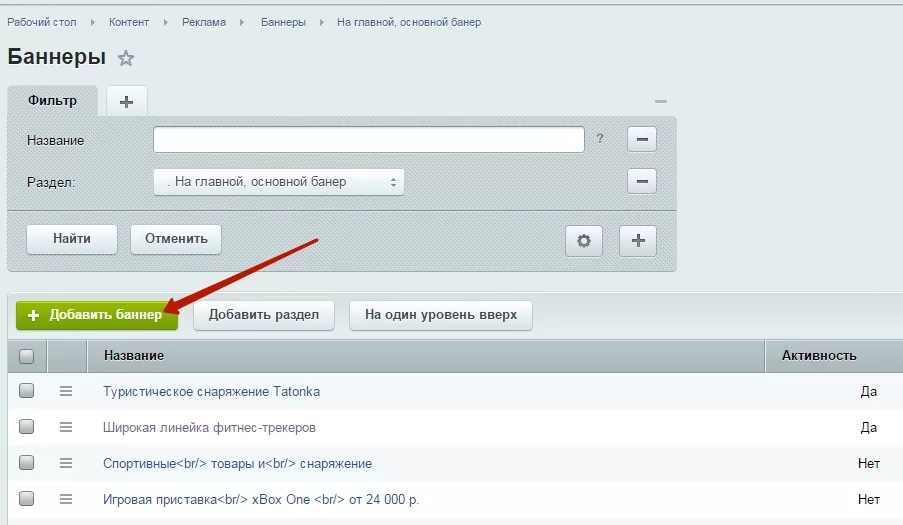This screenshot has width=903, height=525.
Task: Open the Раздел dropdown selector
Action: pos(279,182)
